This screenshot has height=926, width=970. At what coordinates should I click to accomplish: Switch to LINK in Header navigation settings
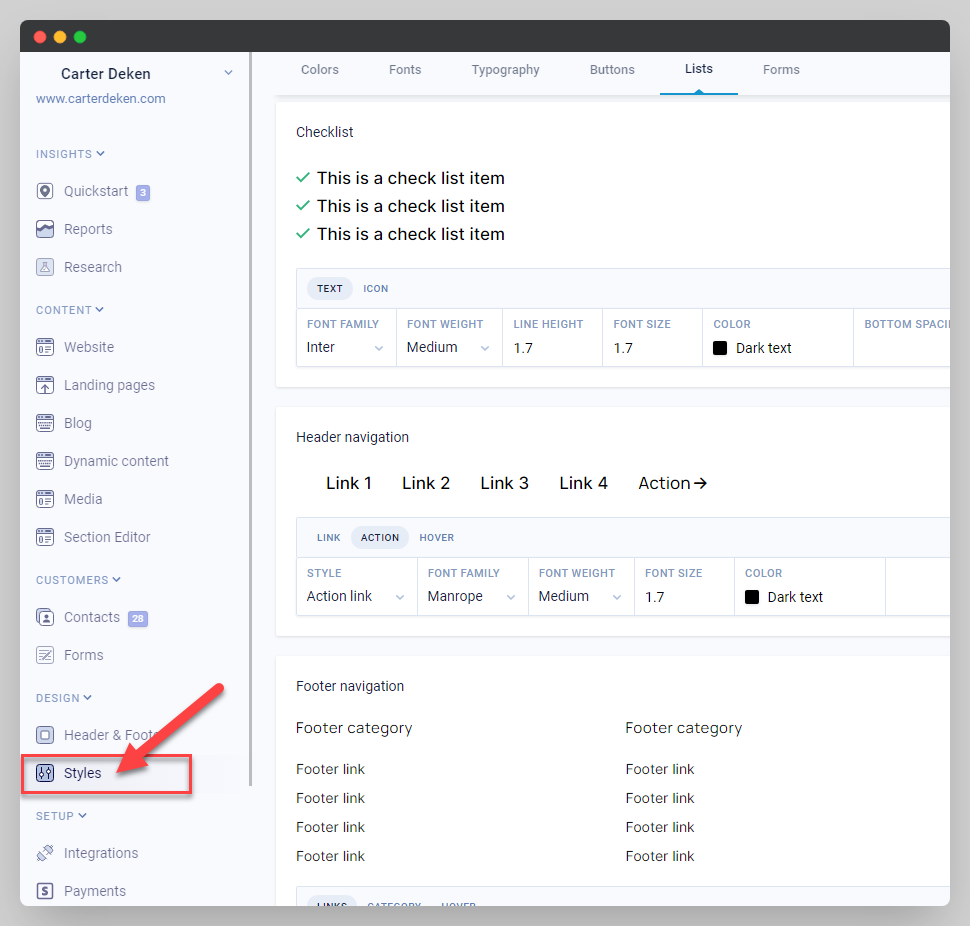[x=329, y=538]
